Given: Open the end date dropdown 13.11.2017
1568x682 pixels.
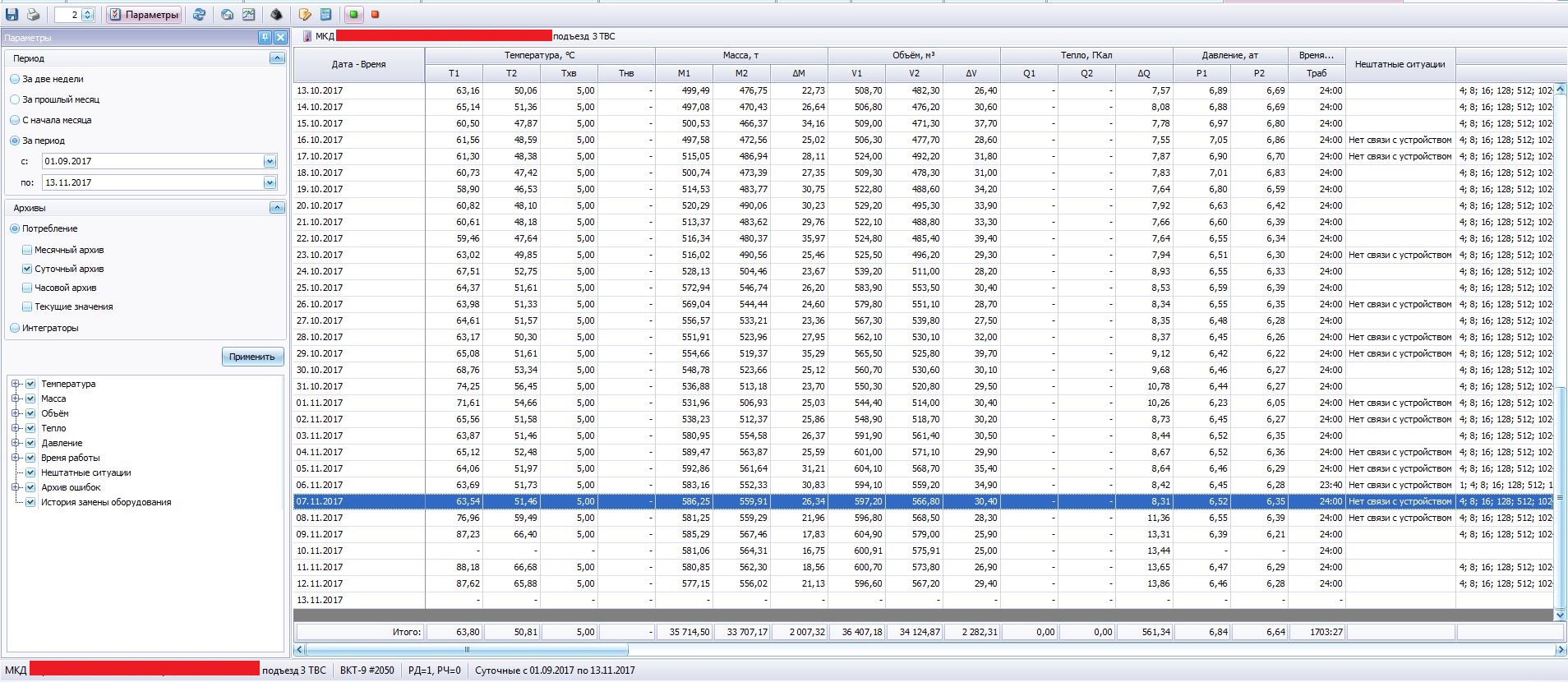Looking at the screenshot, I should pos(270,182).
